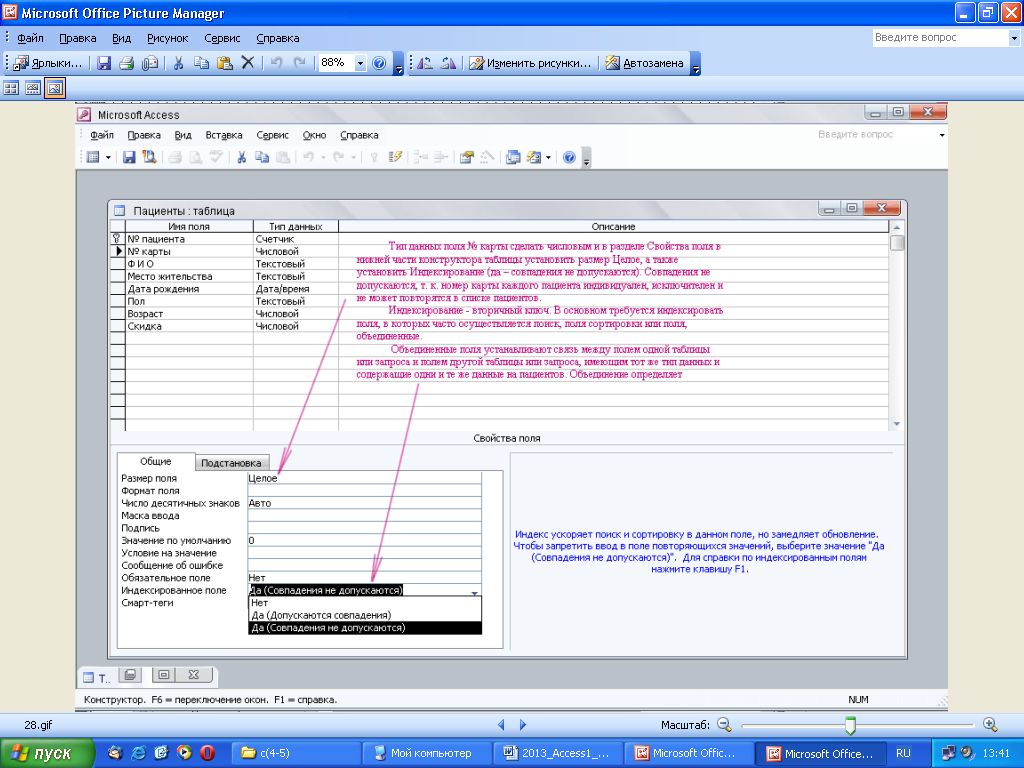This screenshot has height=768, width=1024.
Task: Redo the action in Picture Manager
Action: (300, 63)
